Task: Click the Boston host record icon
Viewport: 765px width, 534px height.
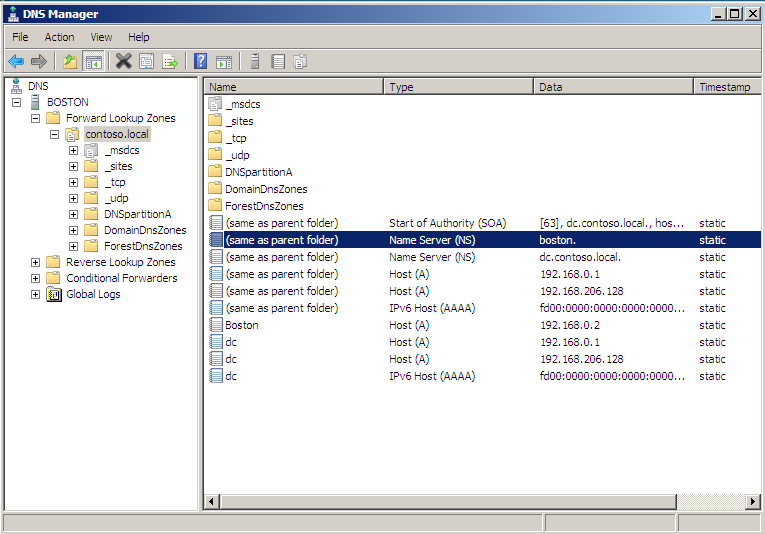Action: tap(216, 324)
